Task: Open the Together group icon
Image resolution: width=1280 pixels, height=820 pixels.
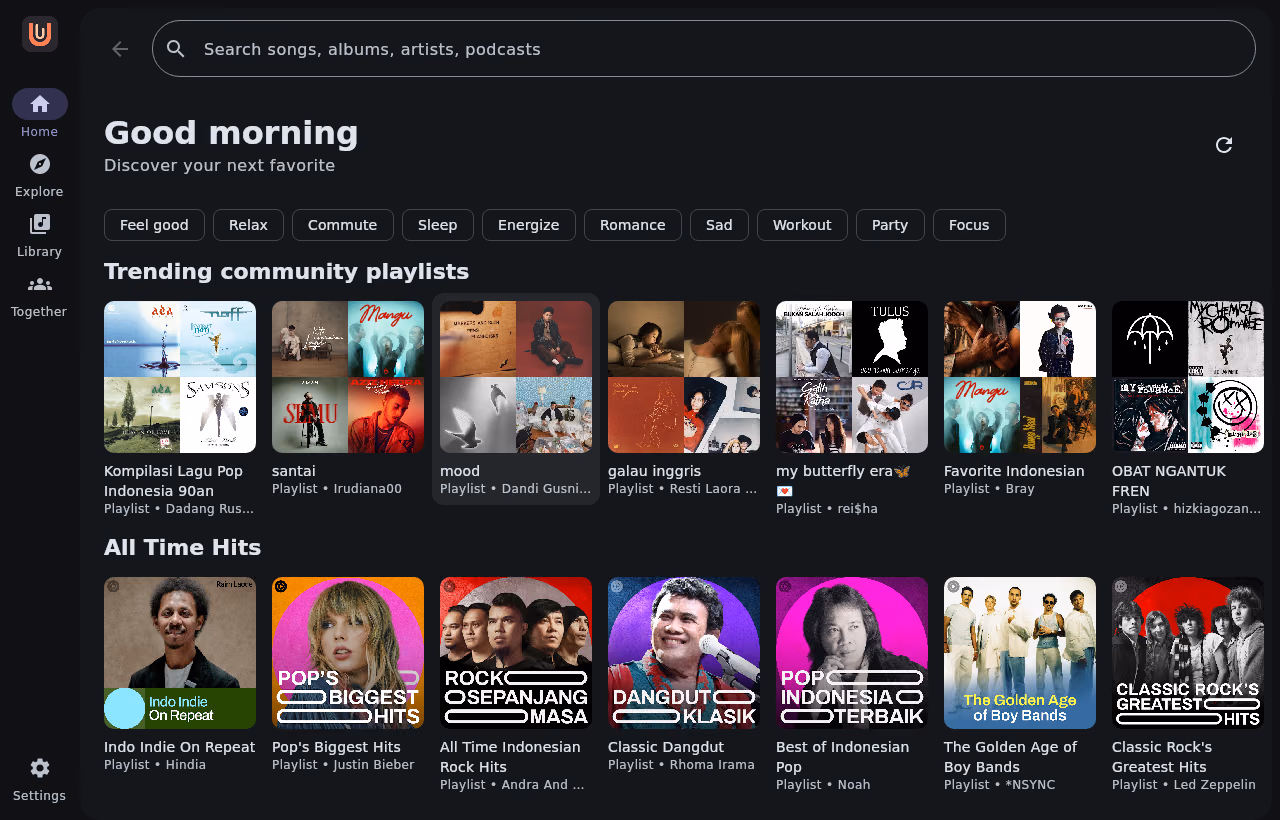Action: 40,284
